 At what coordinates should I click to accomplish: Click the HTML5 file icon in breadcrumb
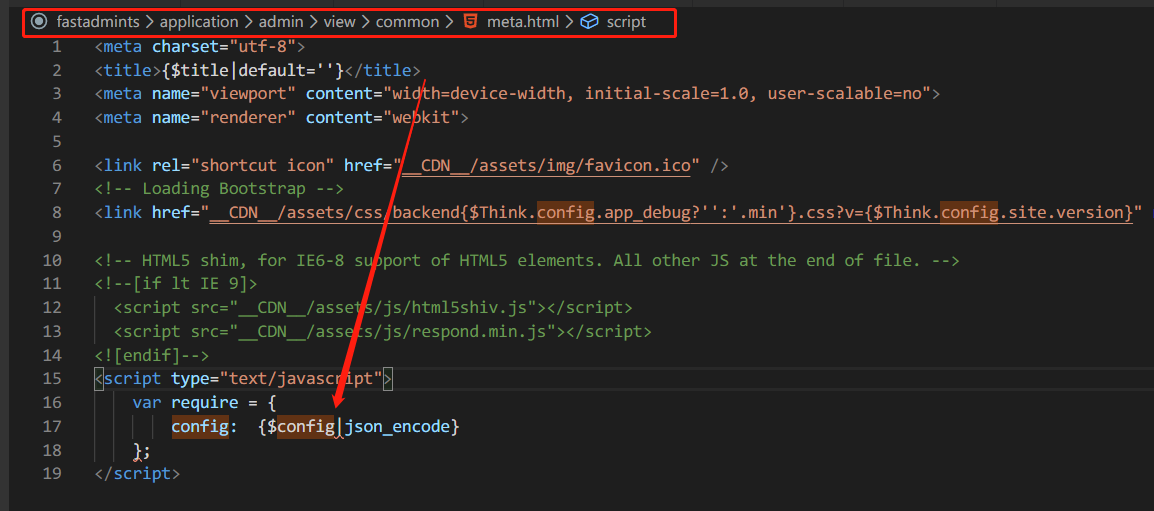click(470, 22)
